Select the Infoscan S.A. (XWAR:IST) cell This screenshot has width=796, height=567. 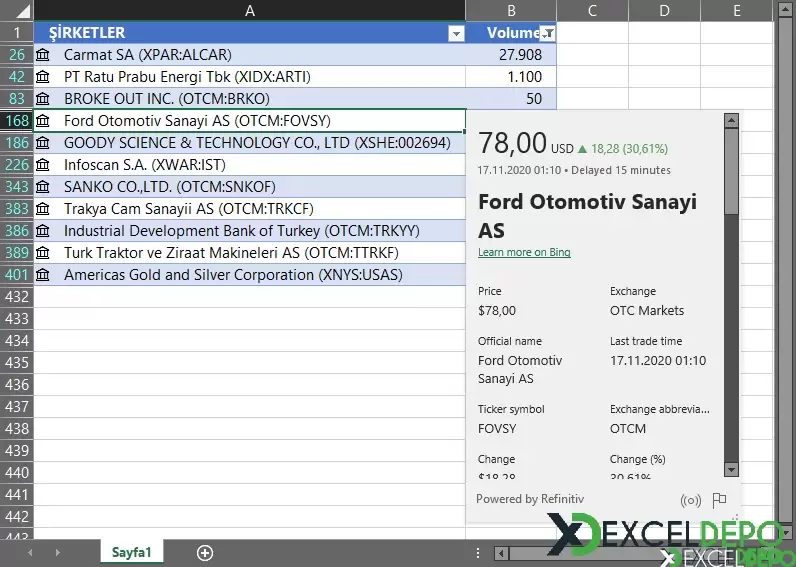click(x=249, y=164)
